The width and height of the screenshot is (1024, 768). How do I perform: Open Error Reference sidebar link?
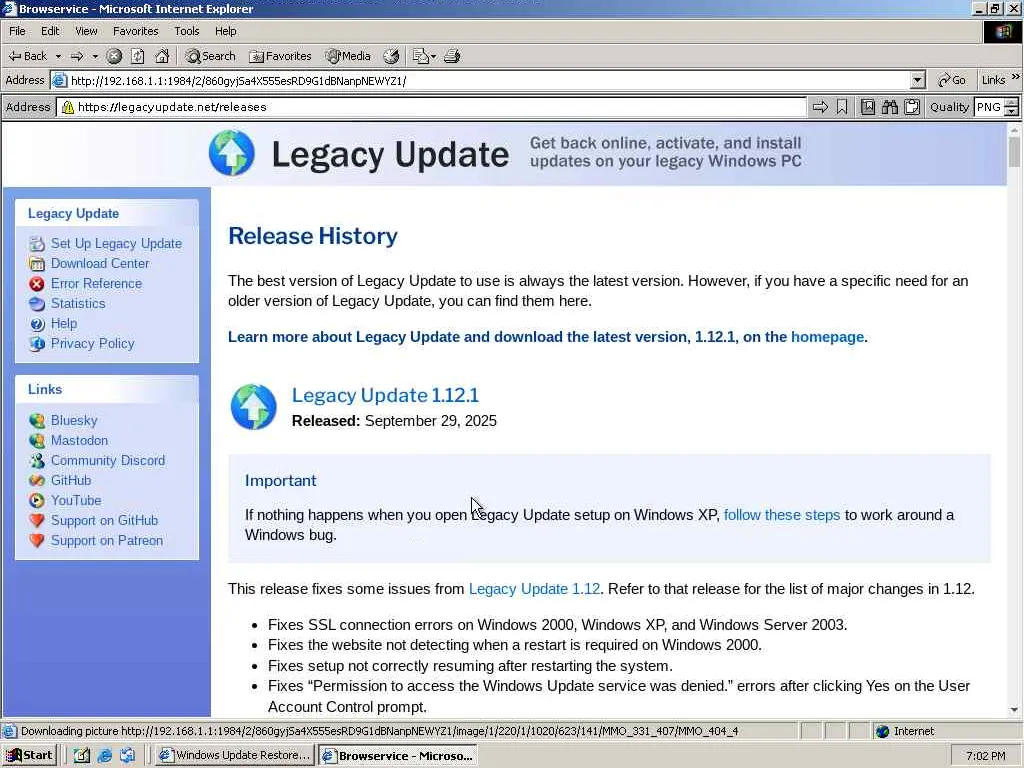pos(96,283)
